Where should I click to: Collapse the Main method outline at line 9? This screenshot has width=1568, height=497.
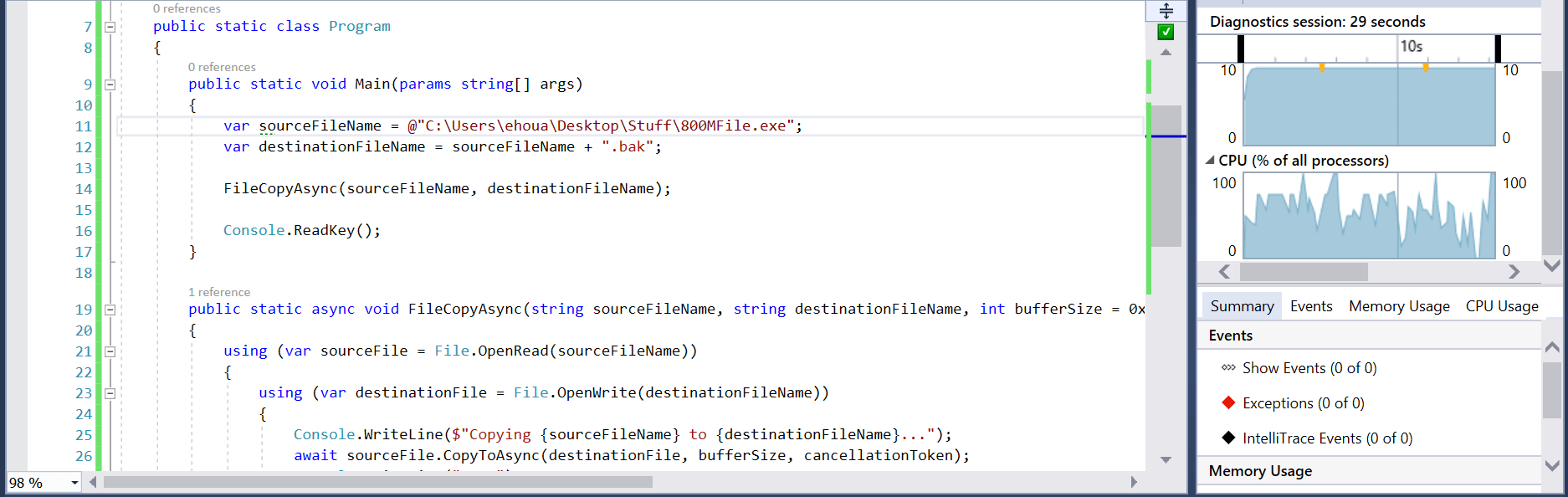pos(110,85)
